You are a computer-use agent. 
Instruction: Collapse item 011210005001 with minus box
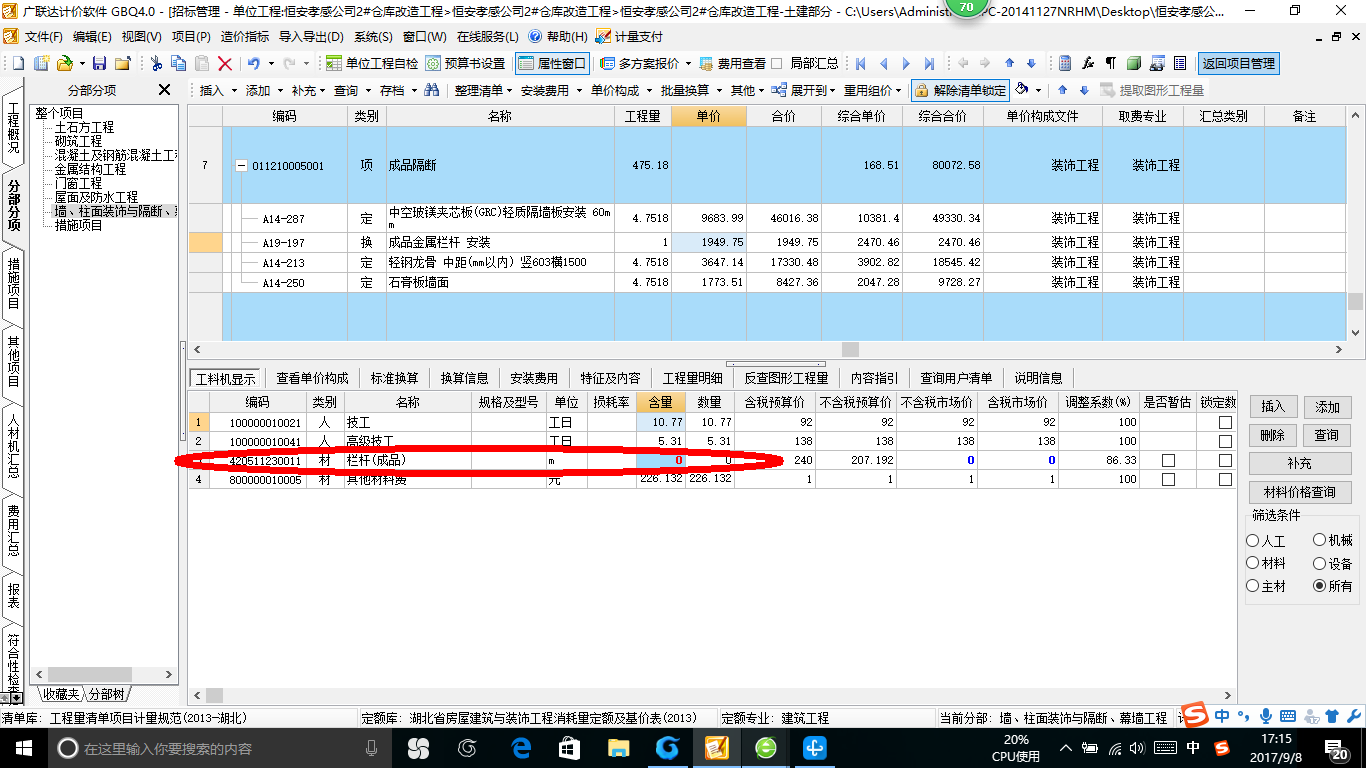[x=241, y=166]
